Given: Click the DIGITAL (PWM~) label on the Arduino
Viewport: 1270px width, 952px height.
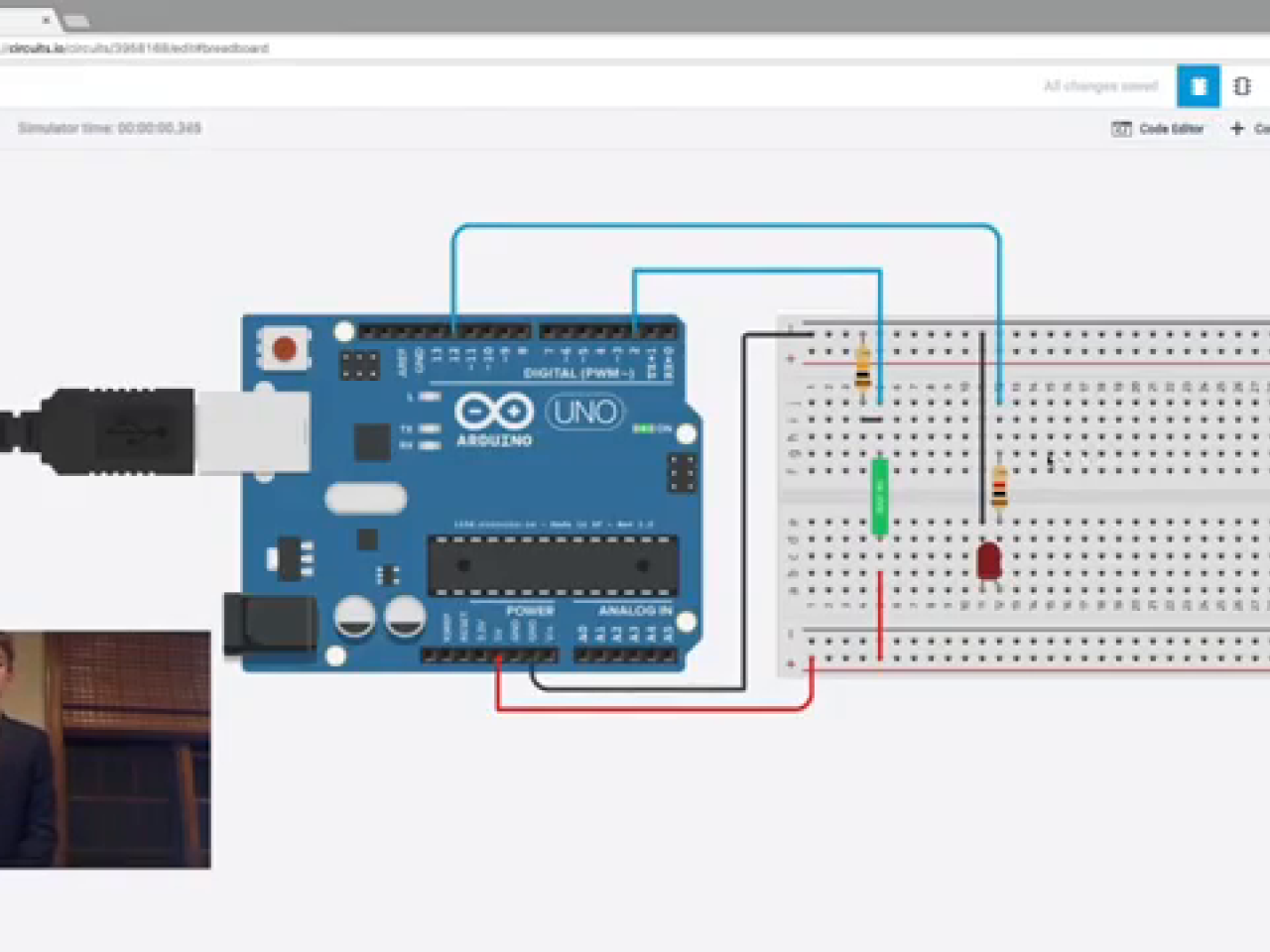Looking at the screenshot, I should click(578, 374).
